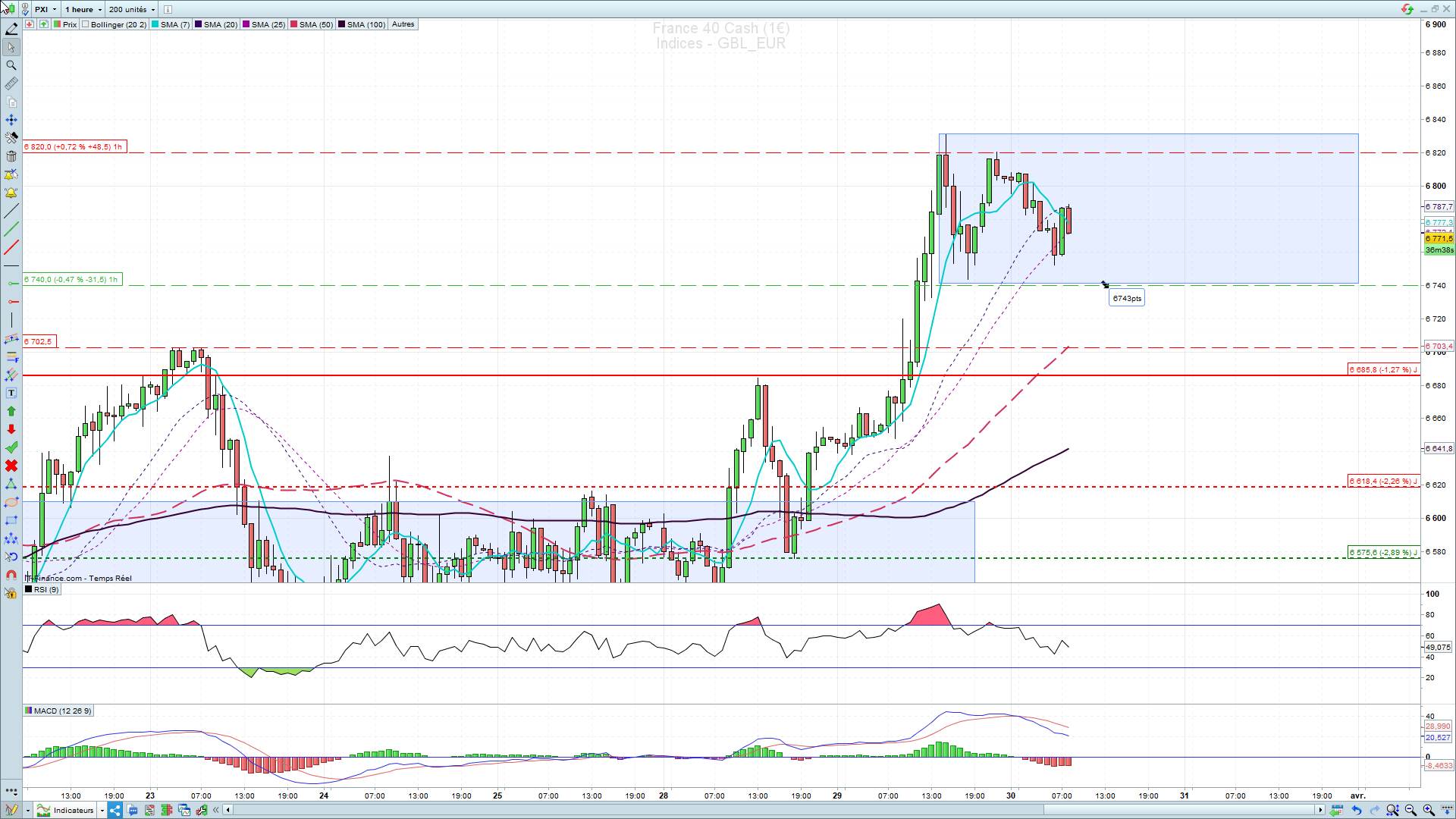
Task: Select the text annotation tool
Action: [11, 393]
